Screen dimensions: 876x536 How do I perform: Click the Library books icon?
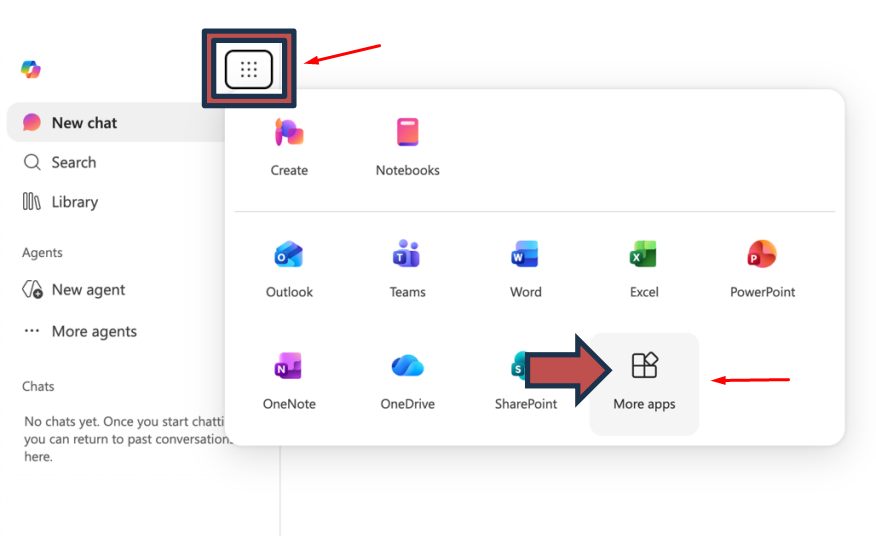(x=31, y=201)
